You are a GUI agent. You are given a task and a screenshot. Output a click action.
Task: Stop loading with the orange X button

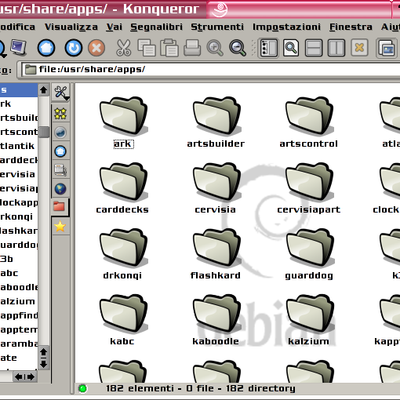click(97, 48)
